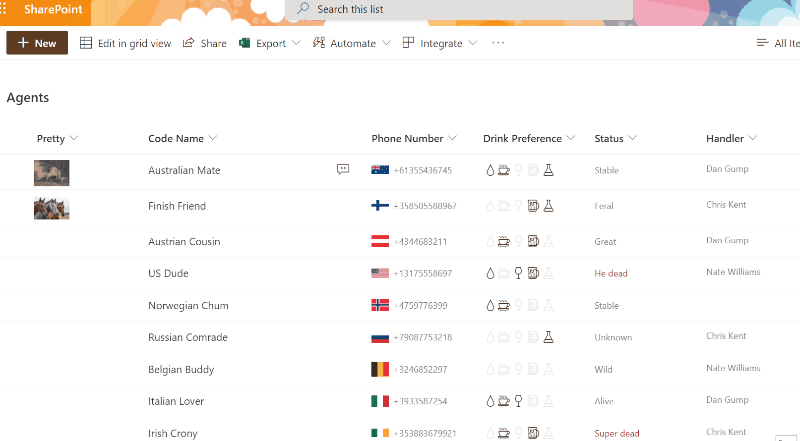Open the Italian Lover item
This screenshot has height=441, width=800.
(x=176, y=401)
